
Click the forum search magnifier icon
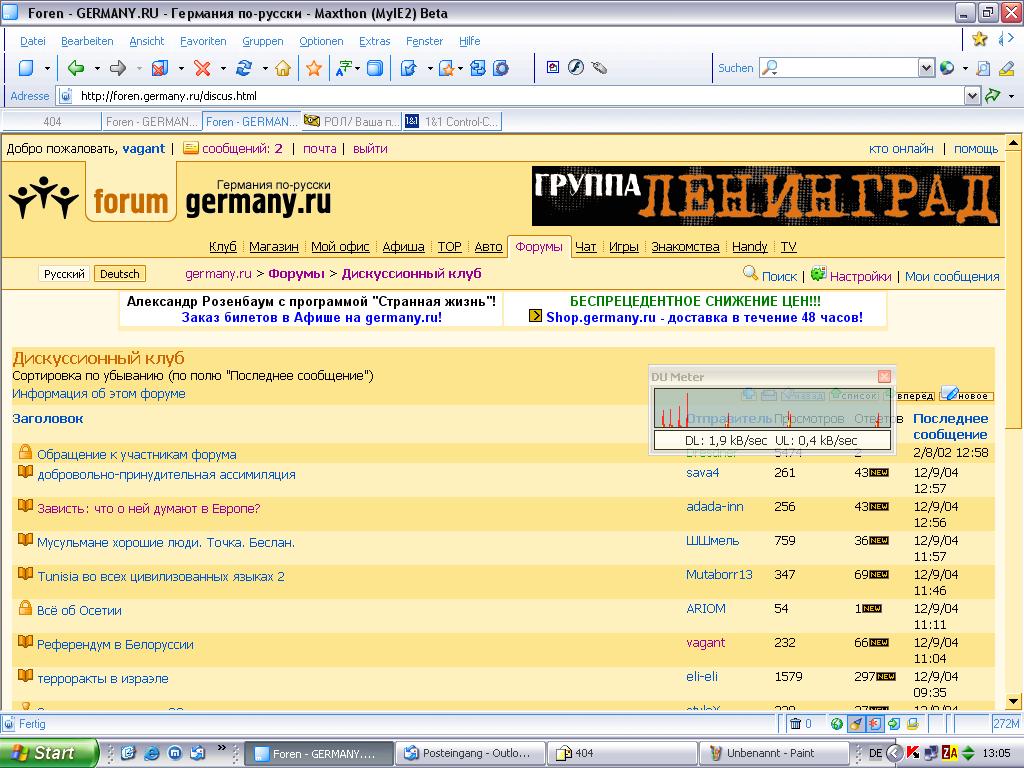(750, 274)
